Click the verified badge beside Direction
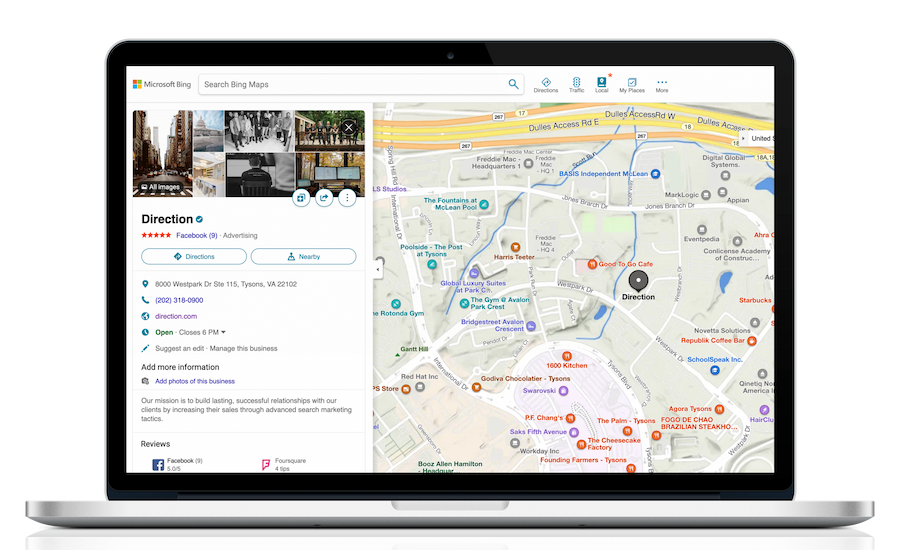The height and width of the screenshot is (550, 900). 200,219
